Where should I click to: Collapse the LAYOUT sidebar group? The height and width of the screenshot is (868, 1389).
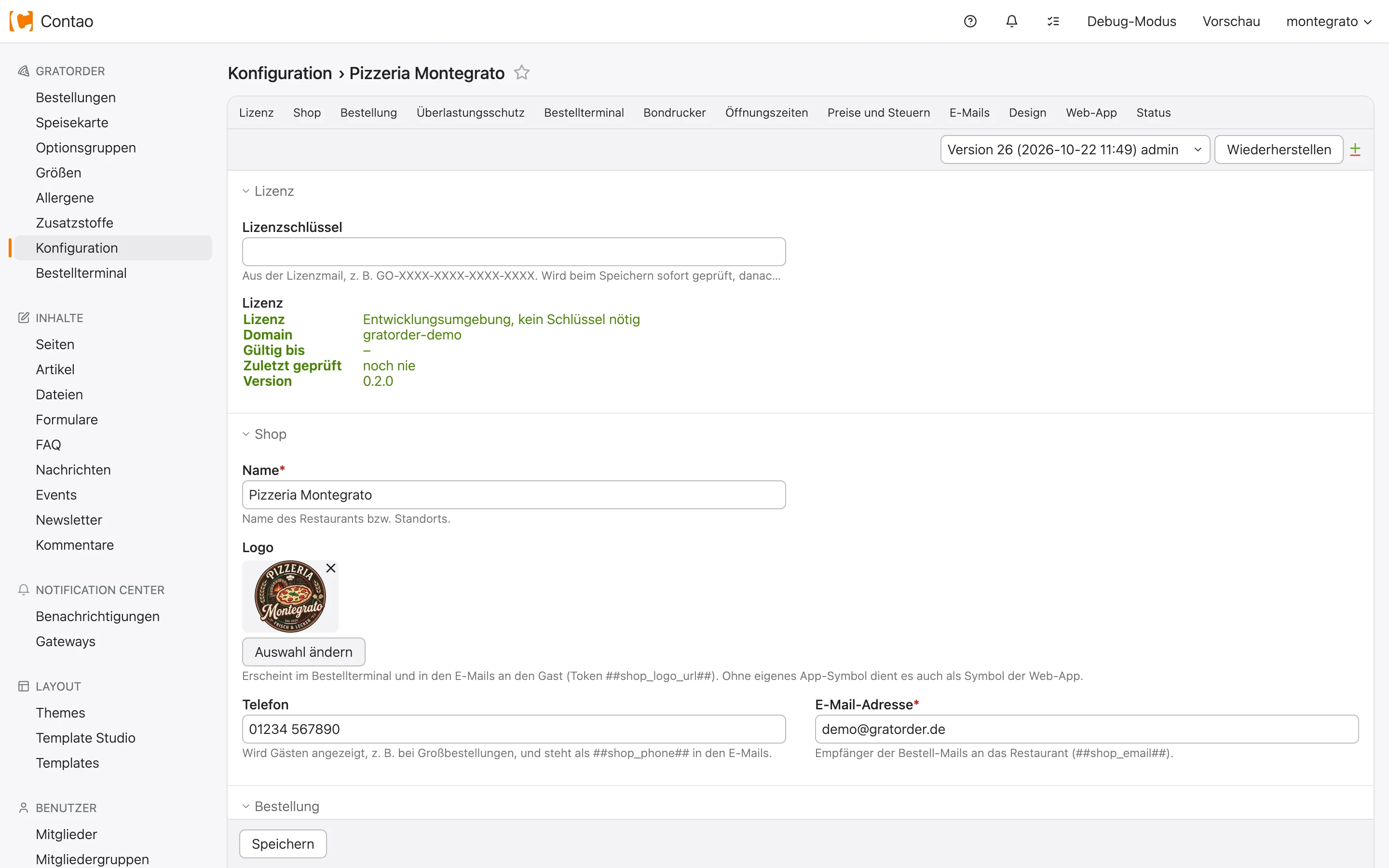58,687
